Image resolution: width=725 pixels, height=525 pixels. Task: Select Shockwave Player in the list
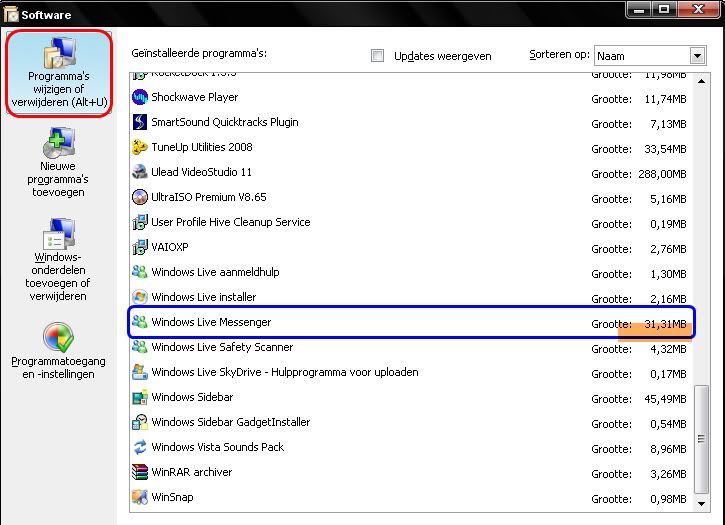point(412,97)
